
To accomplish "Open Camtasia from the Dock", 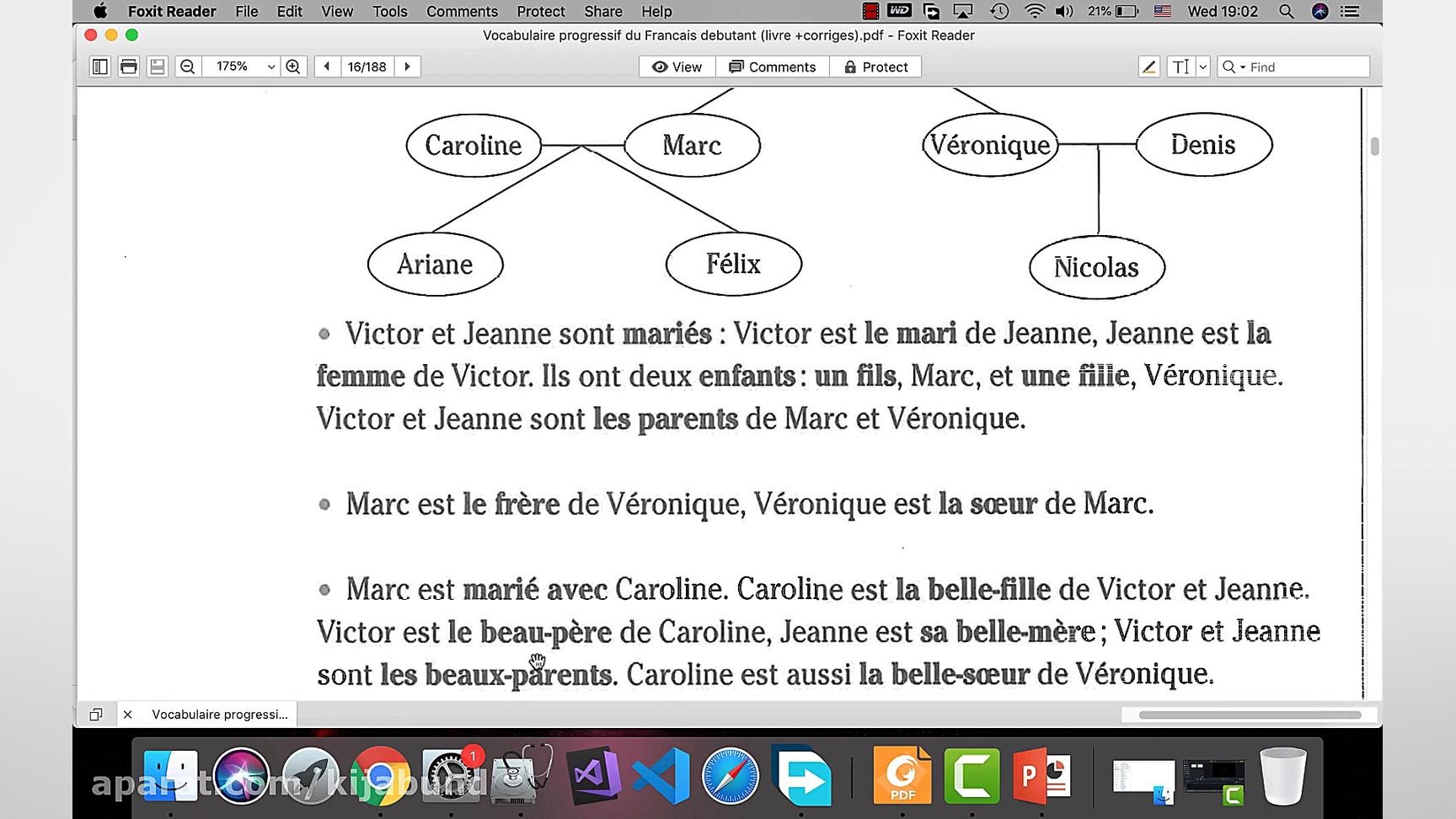I will (972, 776).
